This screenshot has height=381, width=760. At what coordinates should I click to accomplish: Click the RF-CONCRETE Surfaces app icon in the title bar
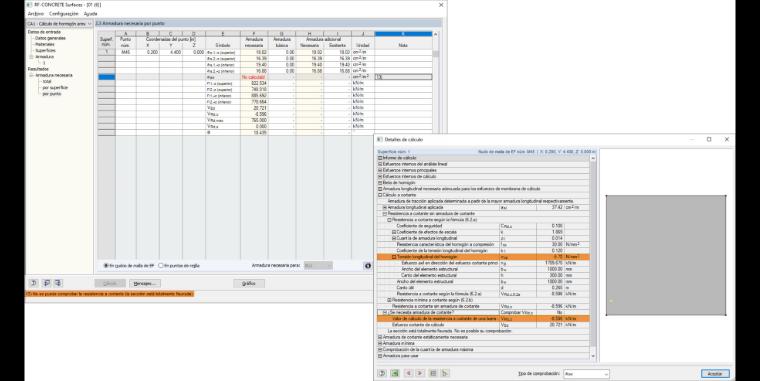(29, 5)
